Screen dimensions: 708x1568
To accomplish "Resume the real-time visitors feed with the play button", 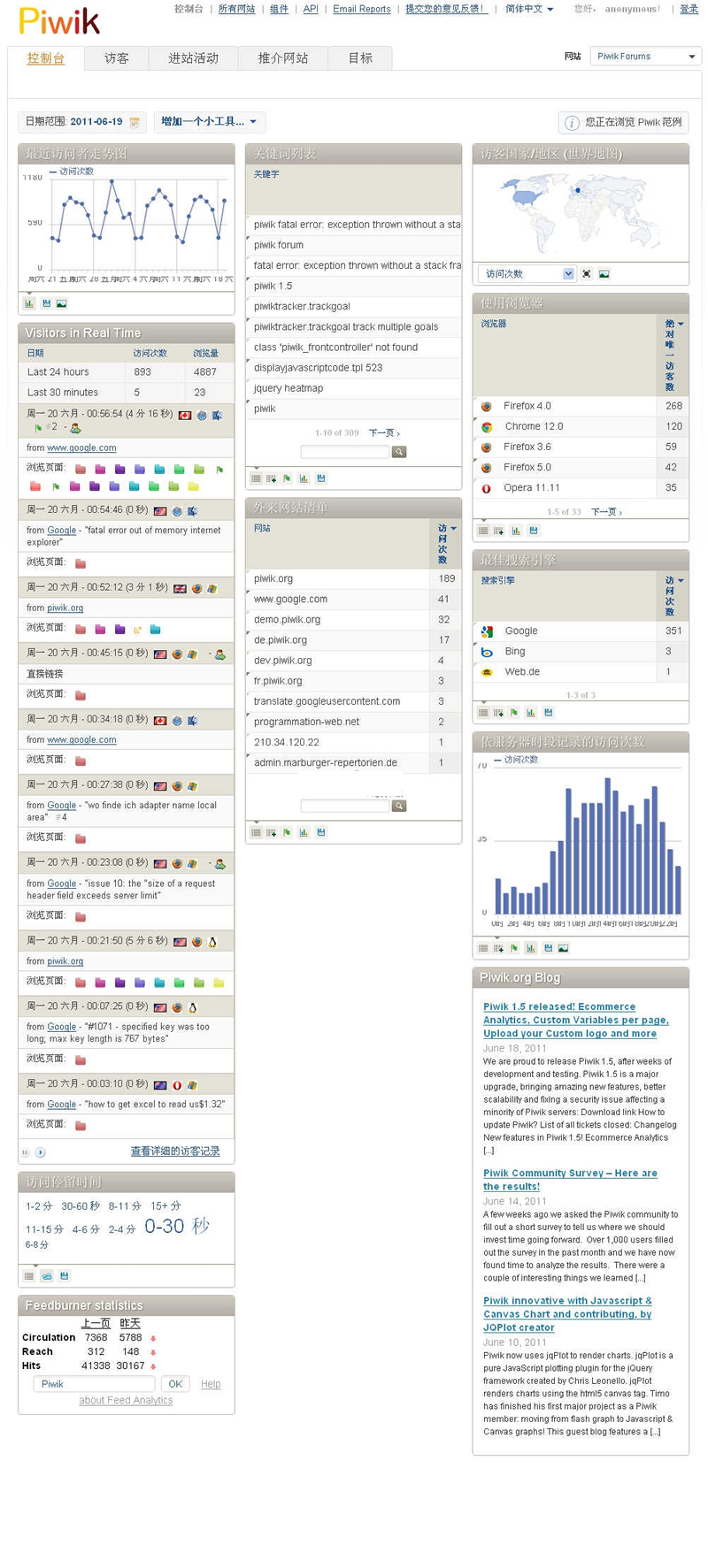I will [x=41, y=1152].
